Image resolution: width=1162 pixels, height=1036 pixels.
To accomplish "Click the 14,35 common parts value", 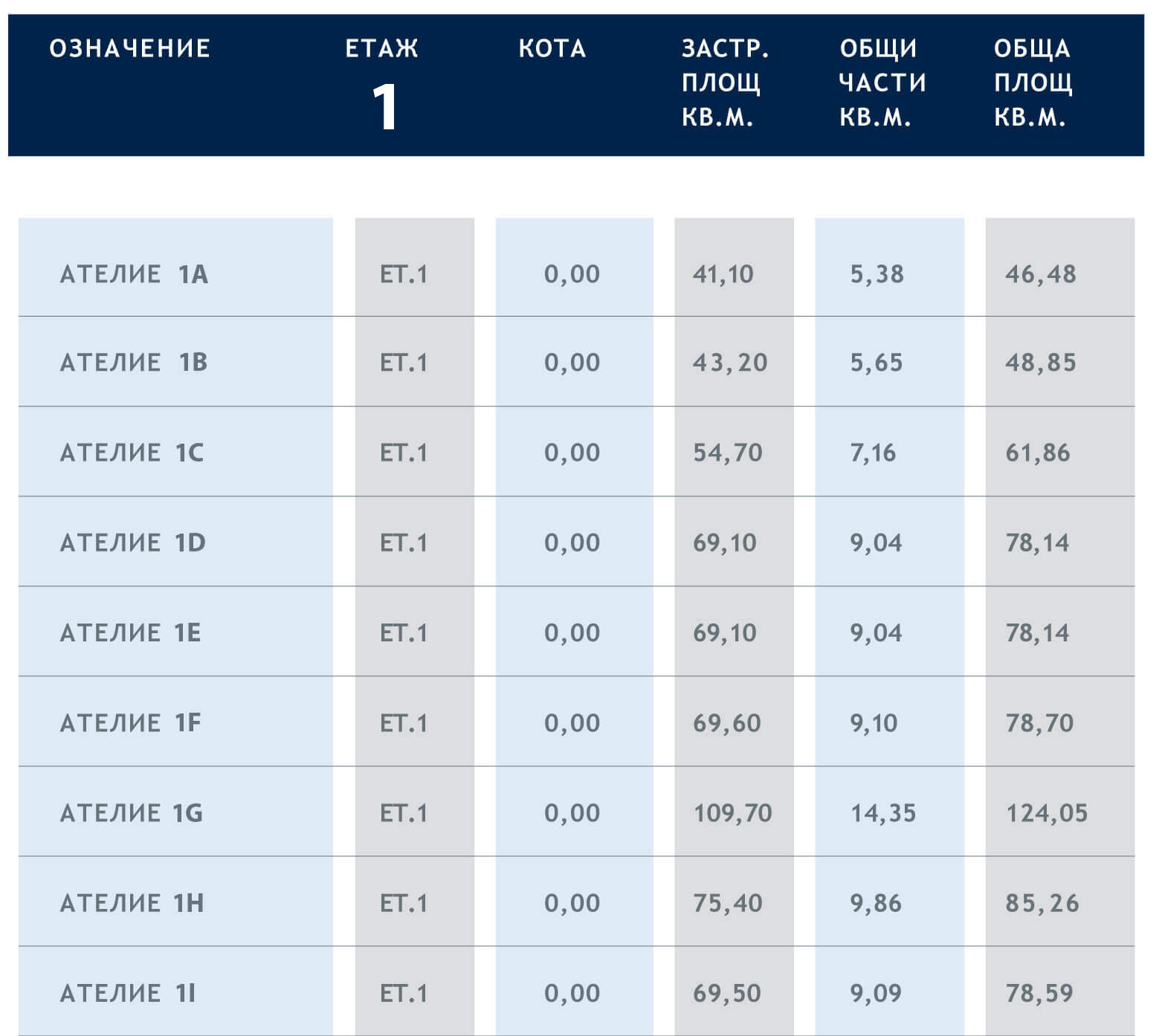I will (882, 813).
